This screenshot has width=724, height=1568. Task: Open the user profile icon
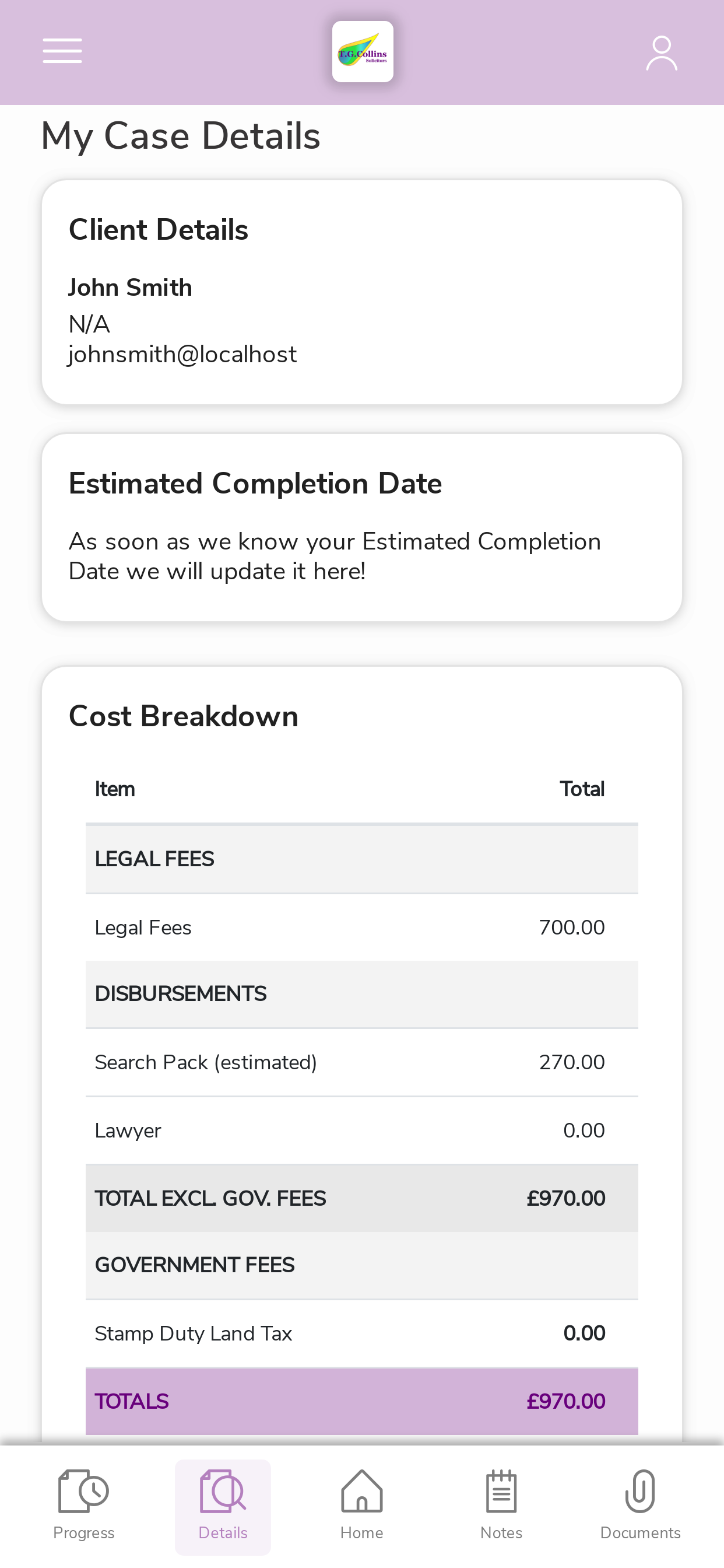661,53
